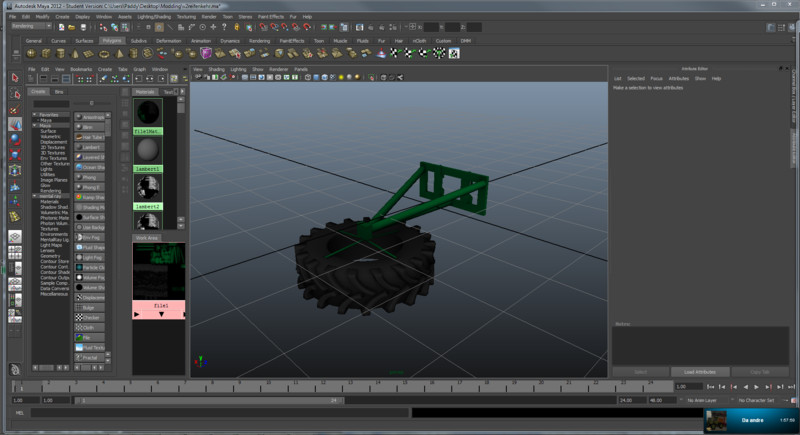Play the animation forwards
Viewport: 800px width, 435px height.
[x=757, y=387]
